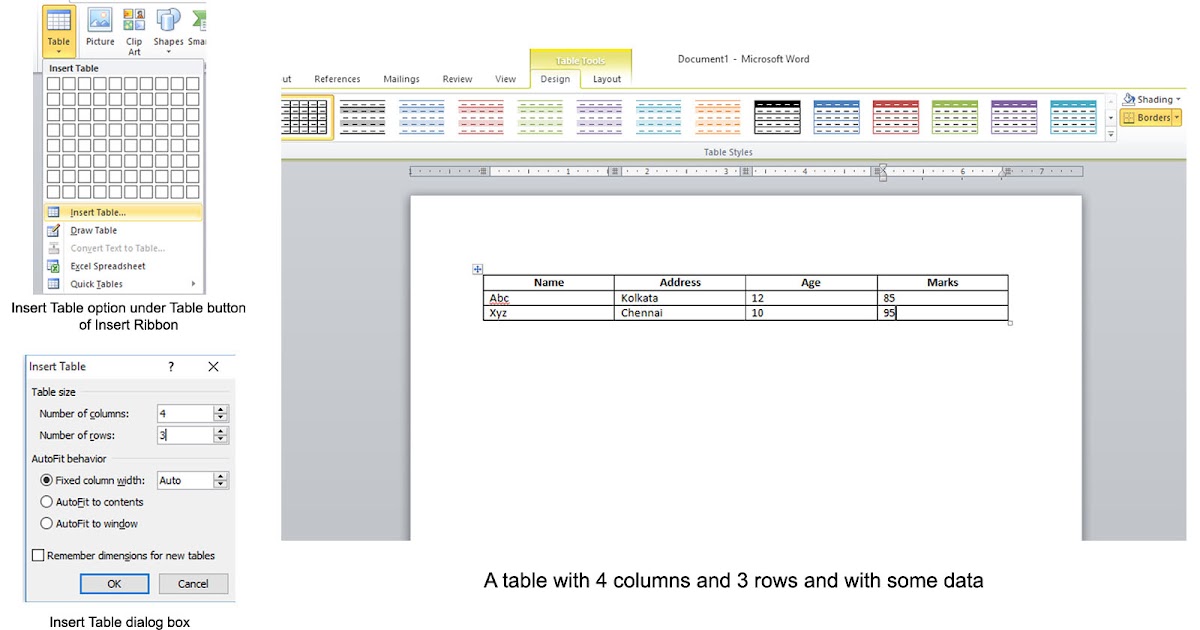Image resolution: width=1200 pixels, height=630 pixels.
Task: Choose Draw Table from the Table menu
Action: click(x=93, y=230)
